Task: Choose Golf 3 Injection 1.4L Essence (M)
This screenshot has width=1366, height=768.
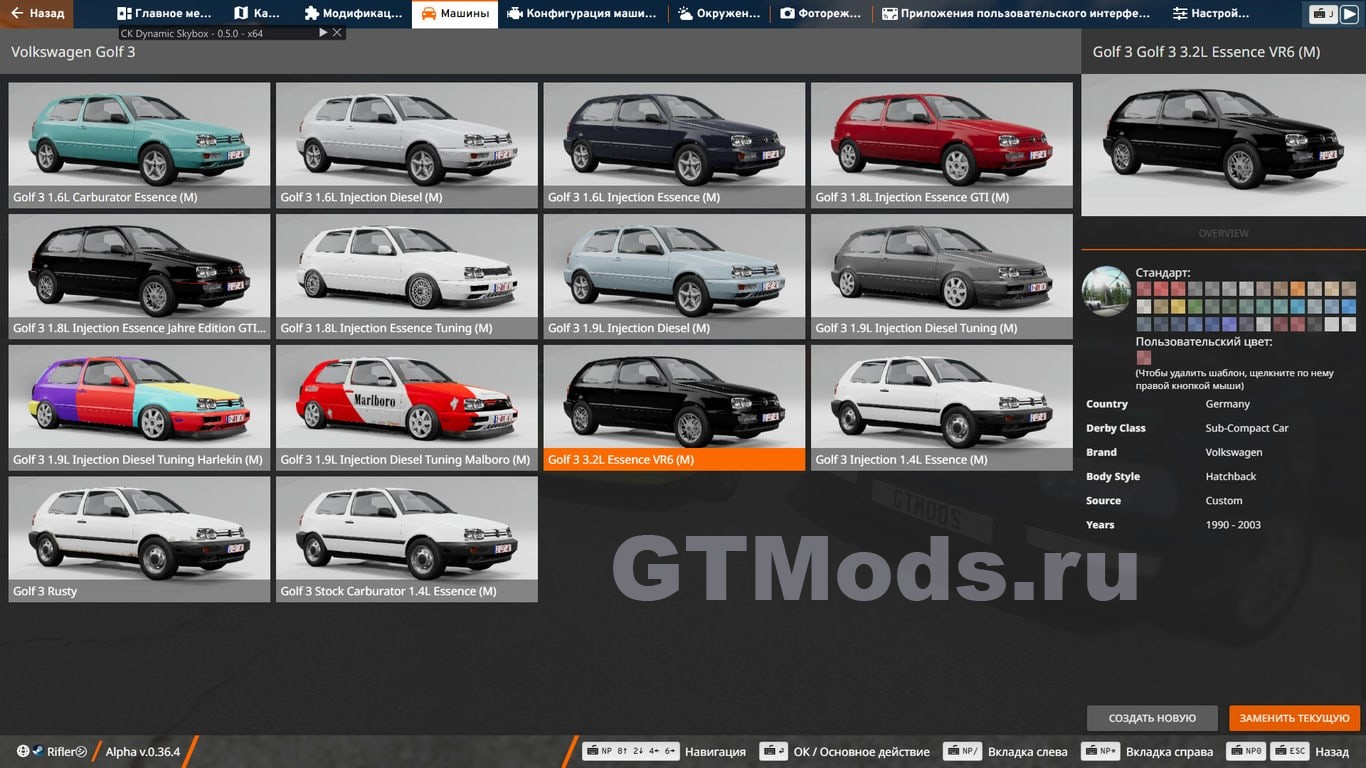Action: click(942, 408)
